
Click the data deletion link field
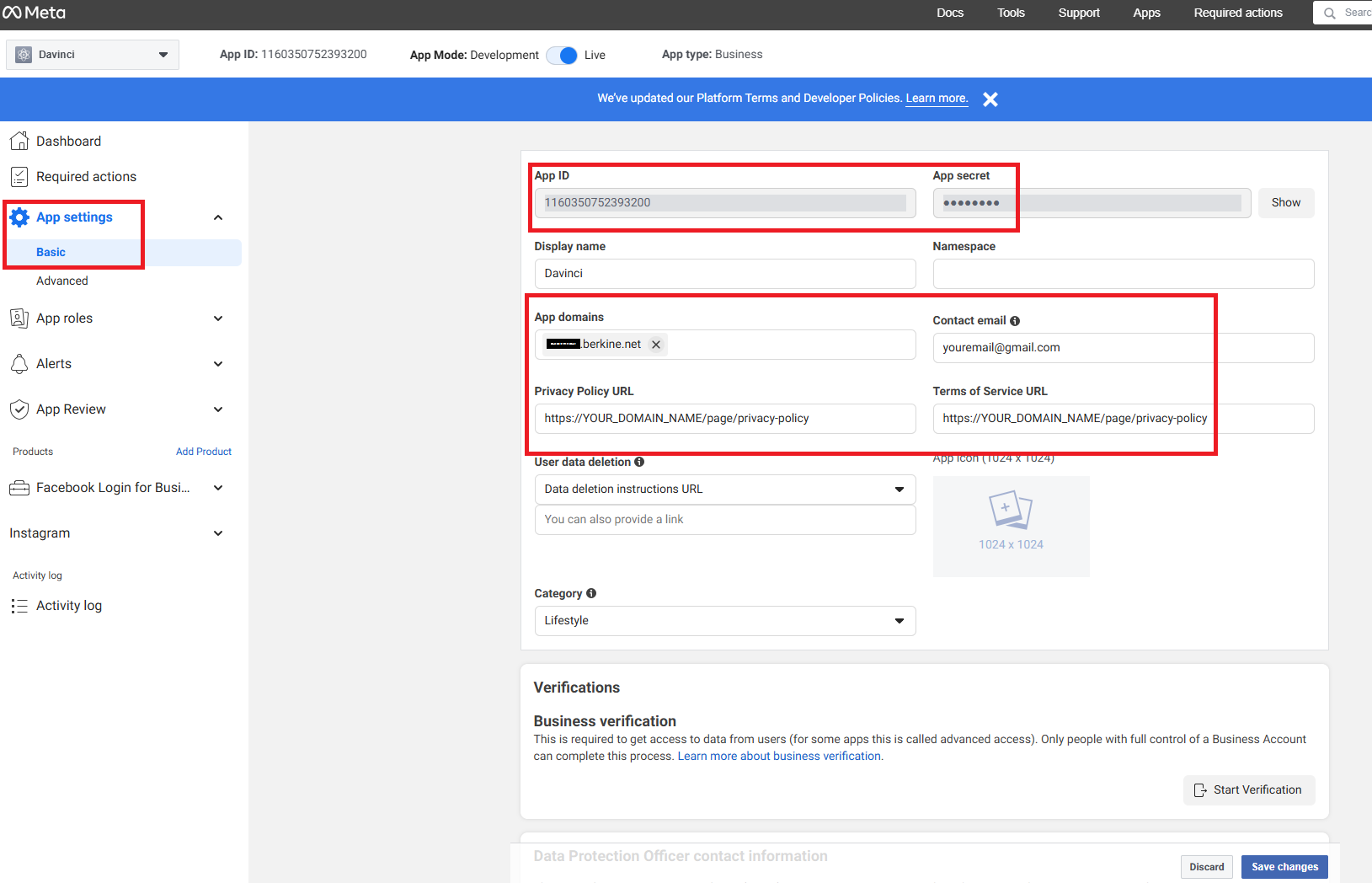click(x=725, y=520)
